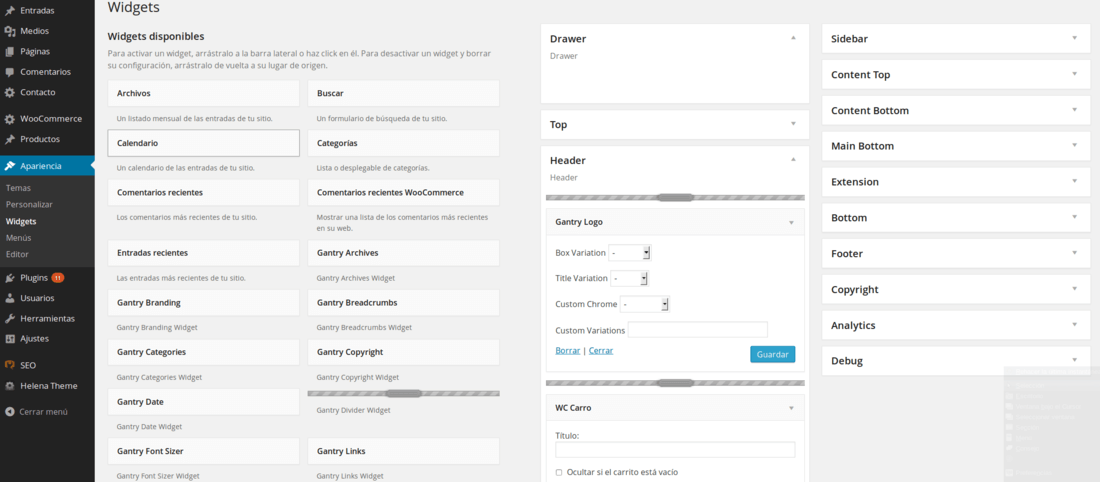Open the Temas submenu item

18,188
